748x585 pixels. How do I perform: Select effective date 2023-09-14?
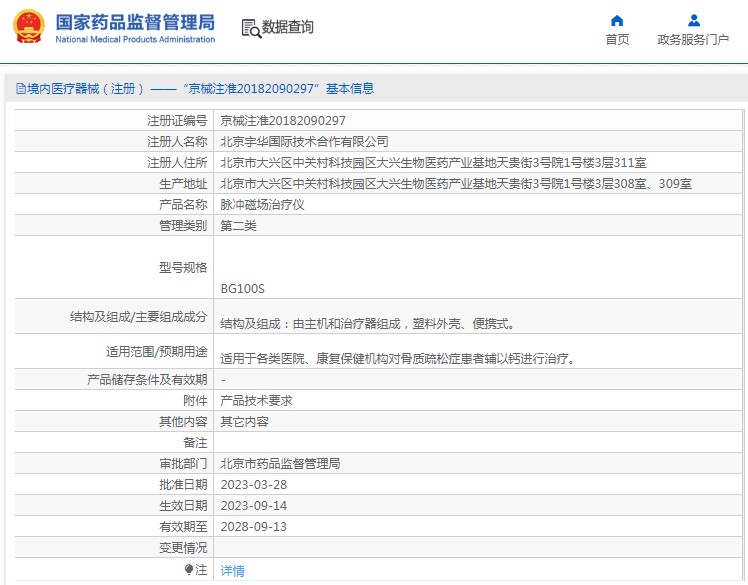coord(254,505)
